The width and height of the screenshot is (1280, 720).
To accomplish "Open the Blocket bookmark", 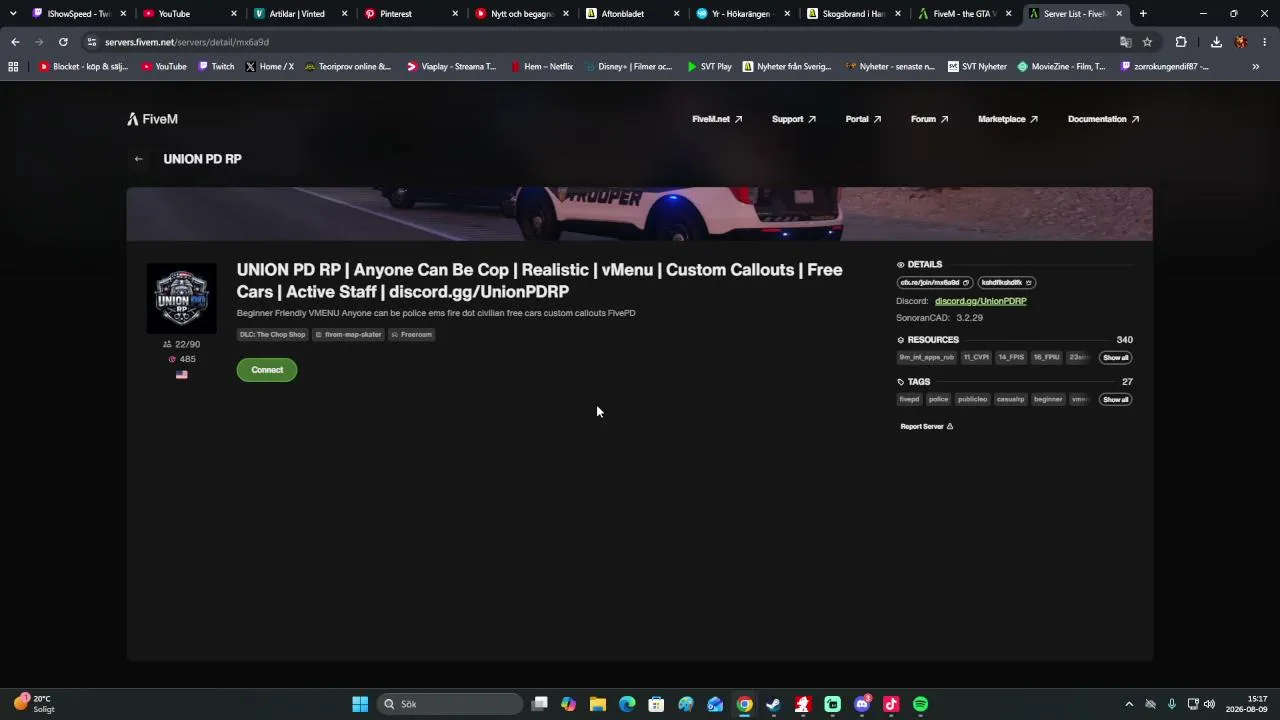I will coord(83,67).
